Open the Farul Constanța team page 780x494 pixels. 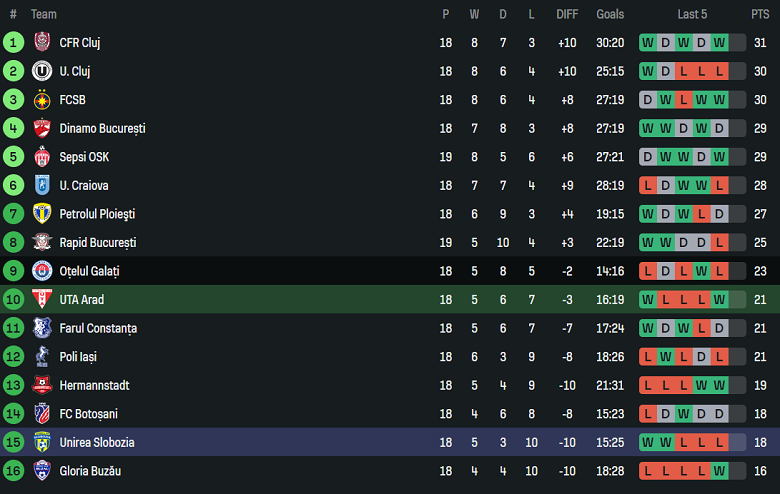98,328
